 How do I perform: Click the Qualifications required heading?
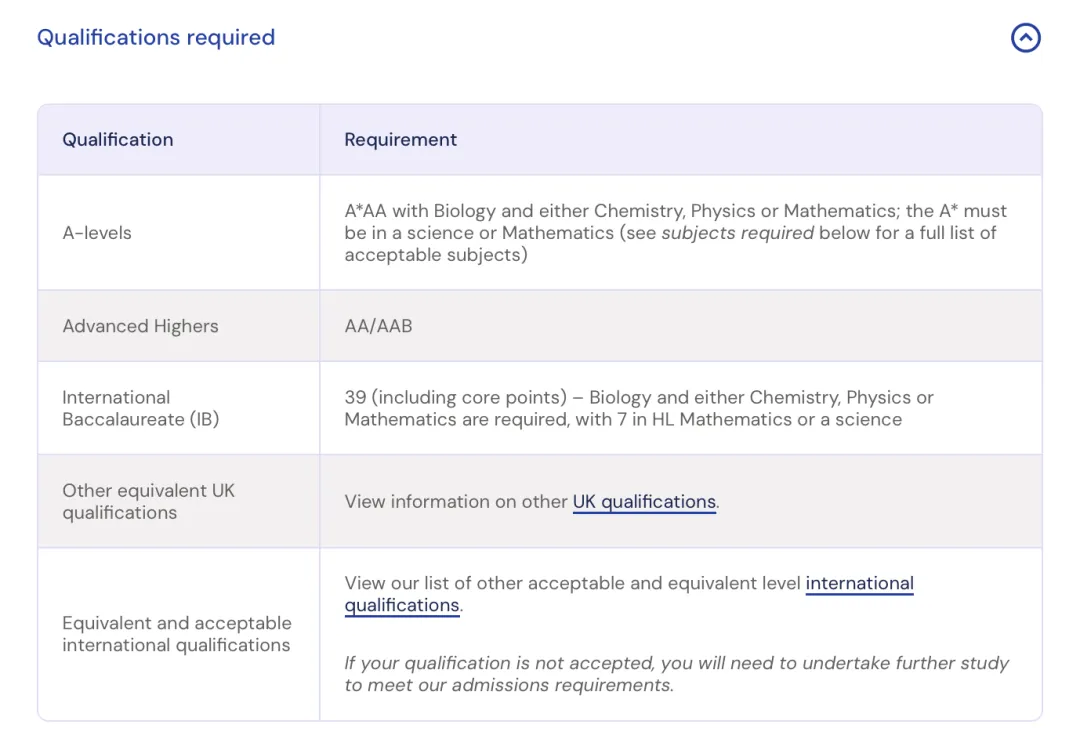(156, 37)
